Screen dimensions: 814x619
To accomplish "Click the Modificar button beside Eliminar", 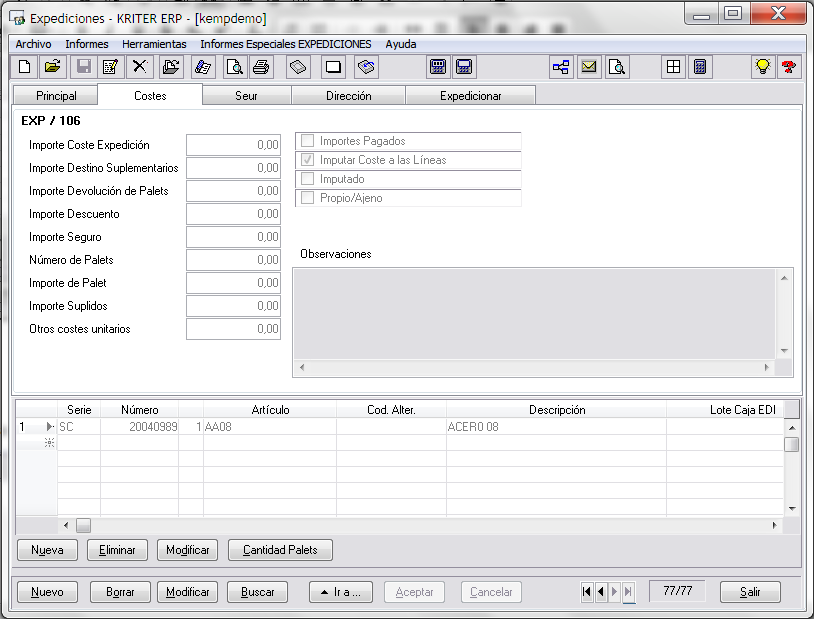I will [x=187, y=550].
